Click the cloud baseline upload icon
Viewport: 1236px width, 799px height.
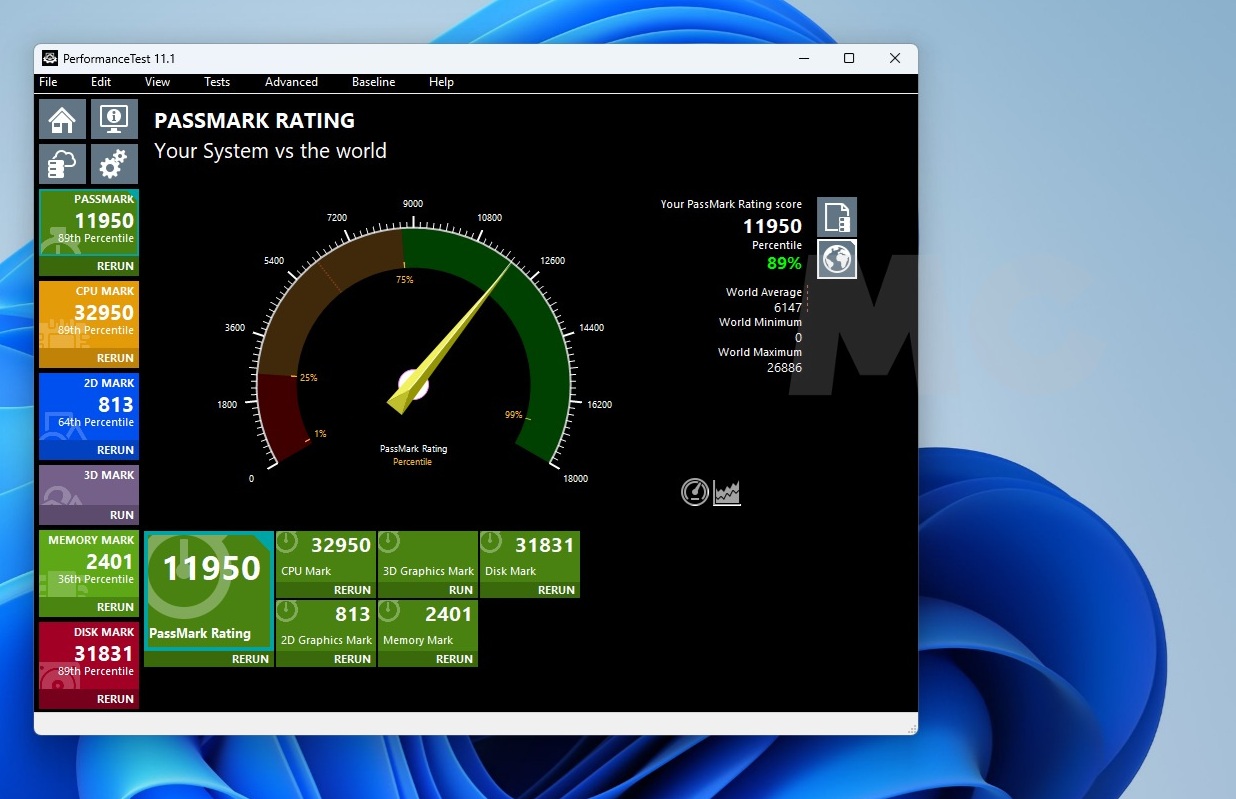click(x=62, y=164)
